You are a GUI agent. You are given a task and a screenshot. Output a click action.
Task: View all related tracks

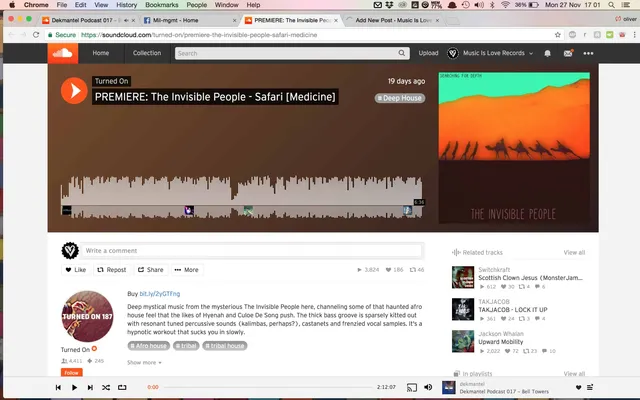point(574,253)
